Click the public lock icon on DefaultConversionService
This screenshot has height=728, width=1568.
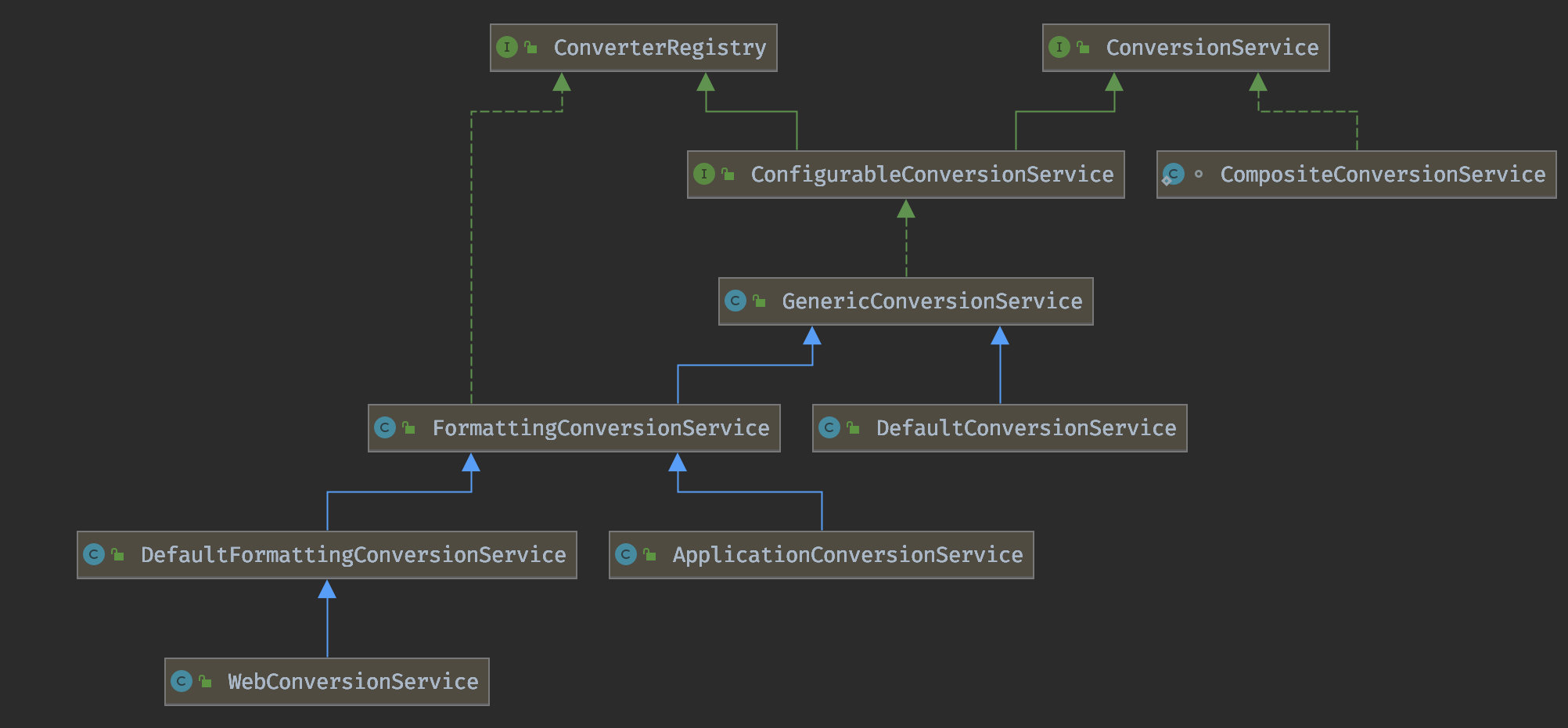[x=853, y=427]
